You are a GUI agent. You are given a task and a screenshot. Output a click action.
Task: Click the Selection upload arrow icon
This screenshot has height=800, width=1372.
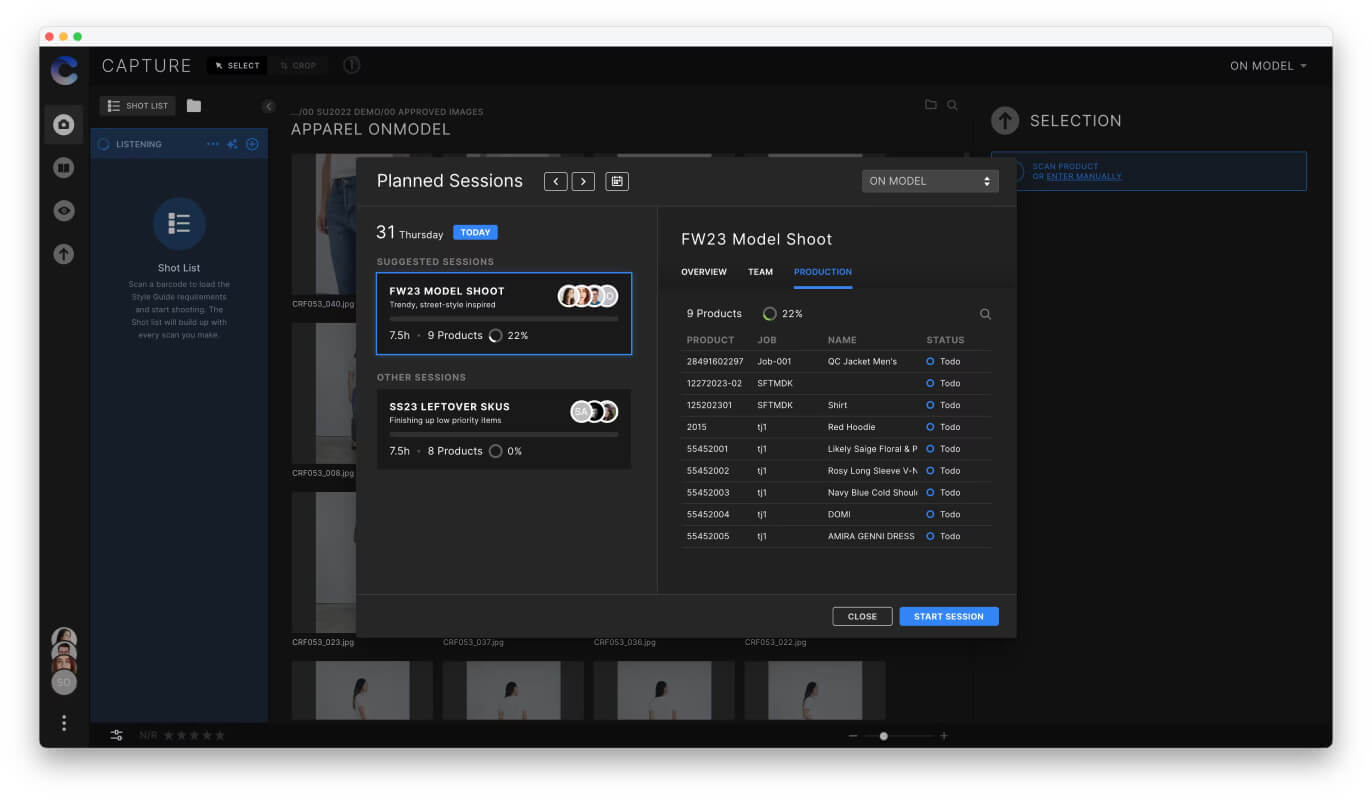(1005, 120)
